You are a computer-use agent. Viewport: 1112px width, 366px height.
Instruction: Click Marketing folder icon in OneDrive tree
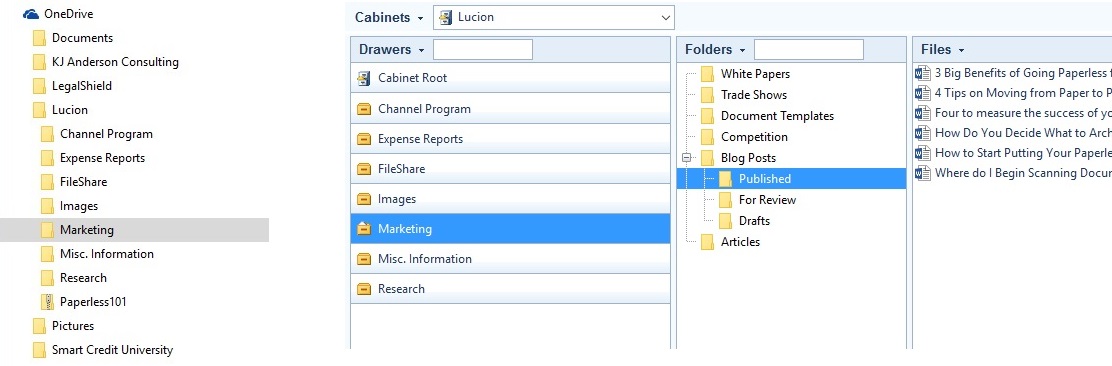[x=48, y=231]
